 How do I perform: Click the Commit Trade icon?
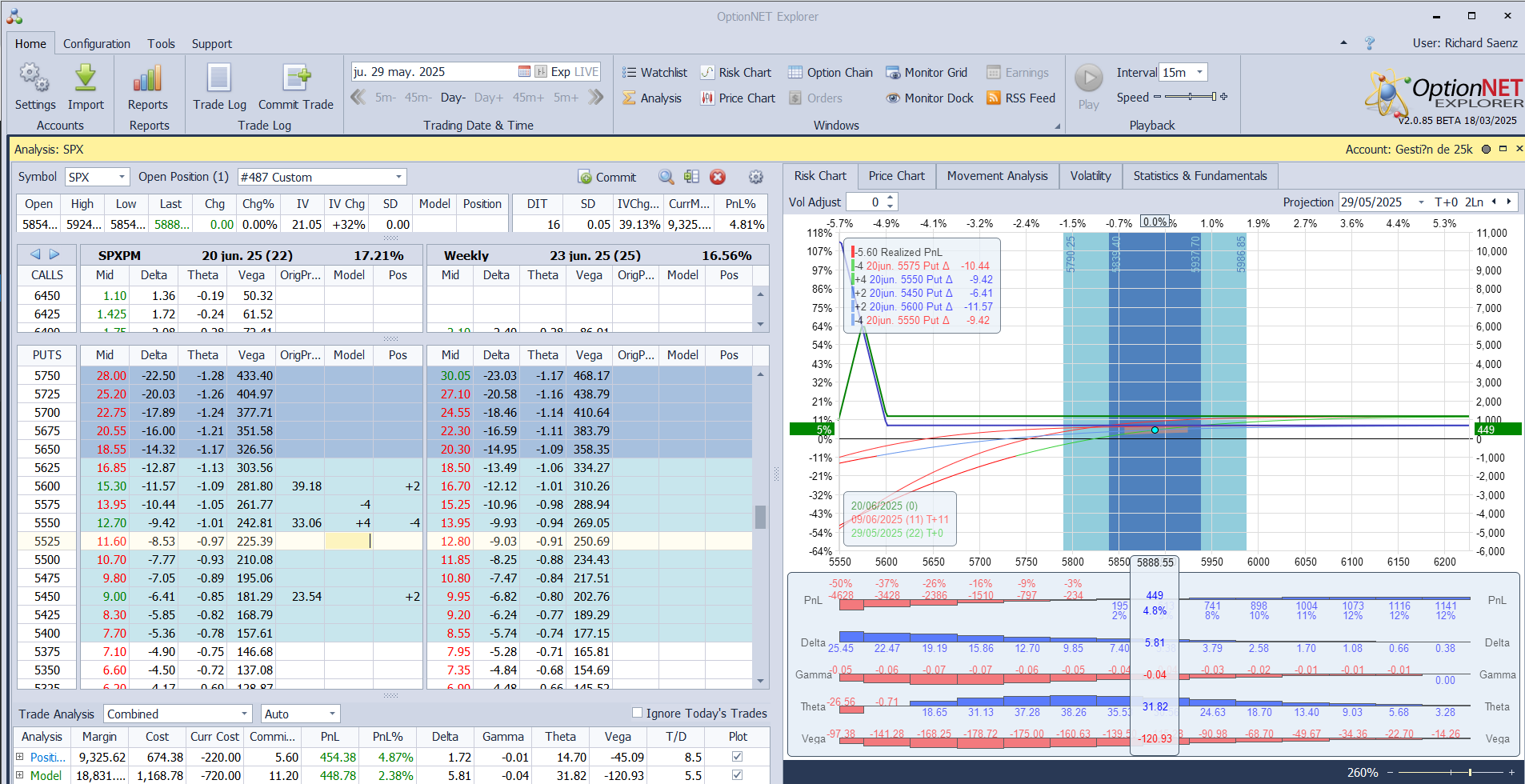pos(295,78)
